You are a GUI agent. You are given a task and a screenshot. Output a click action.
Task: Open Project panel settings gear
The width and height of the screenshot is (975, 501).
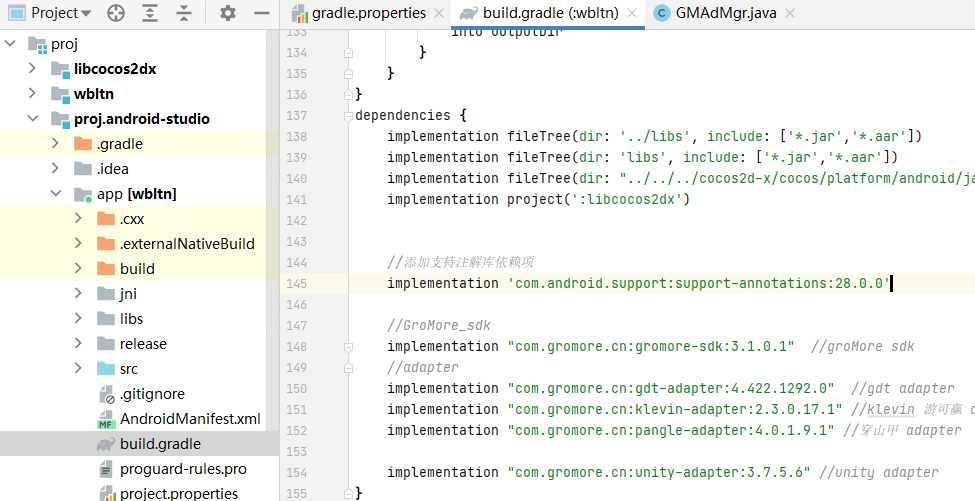click(x=228, y=13)
